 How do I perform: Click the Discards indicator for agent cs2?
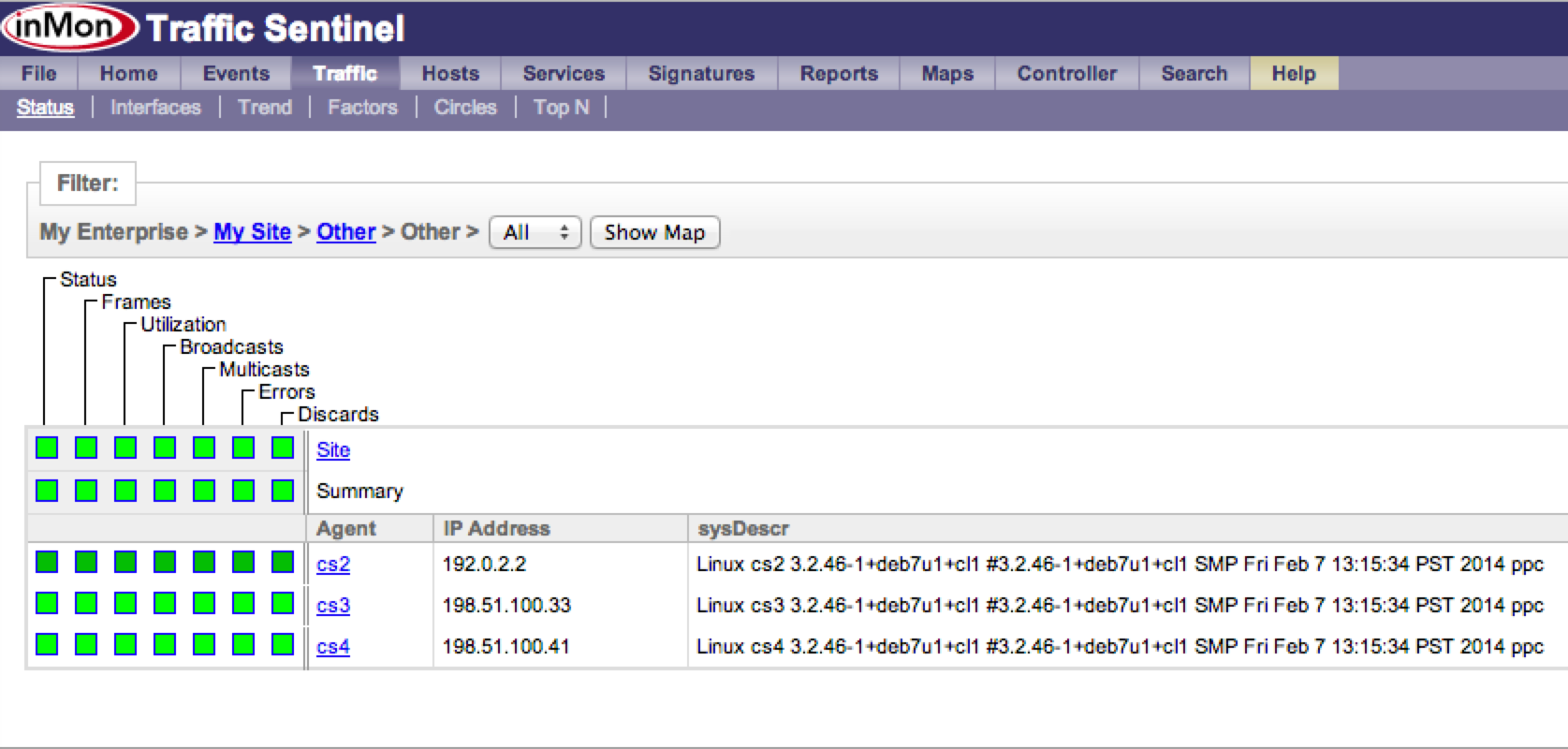point(283,562)
